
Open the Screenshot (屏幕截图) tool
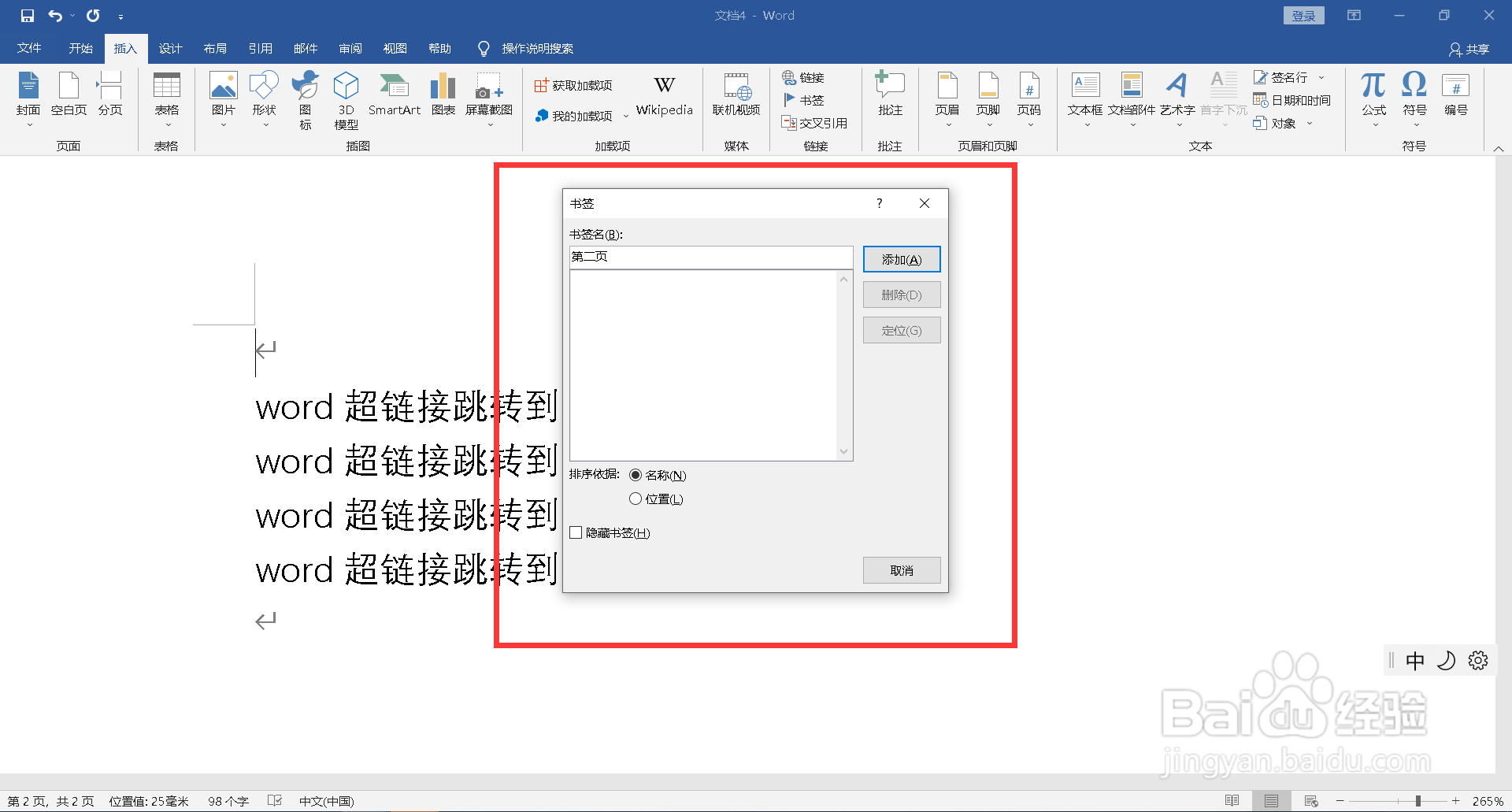pyautogui.click(x=489, y=100)
